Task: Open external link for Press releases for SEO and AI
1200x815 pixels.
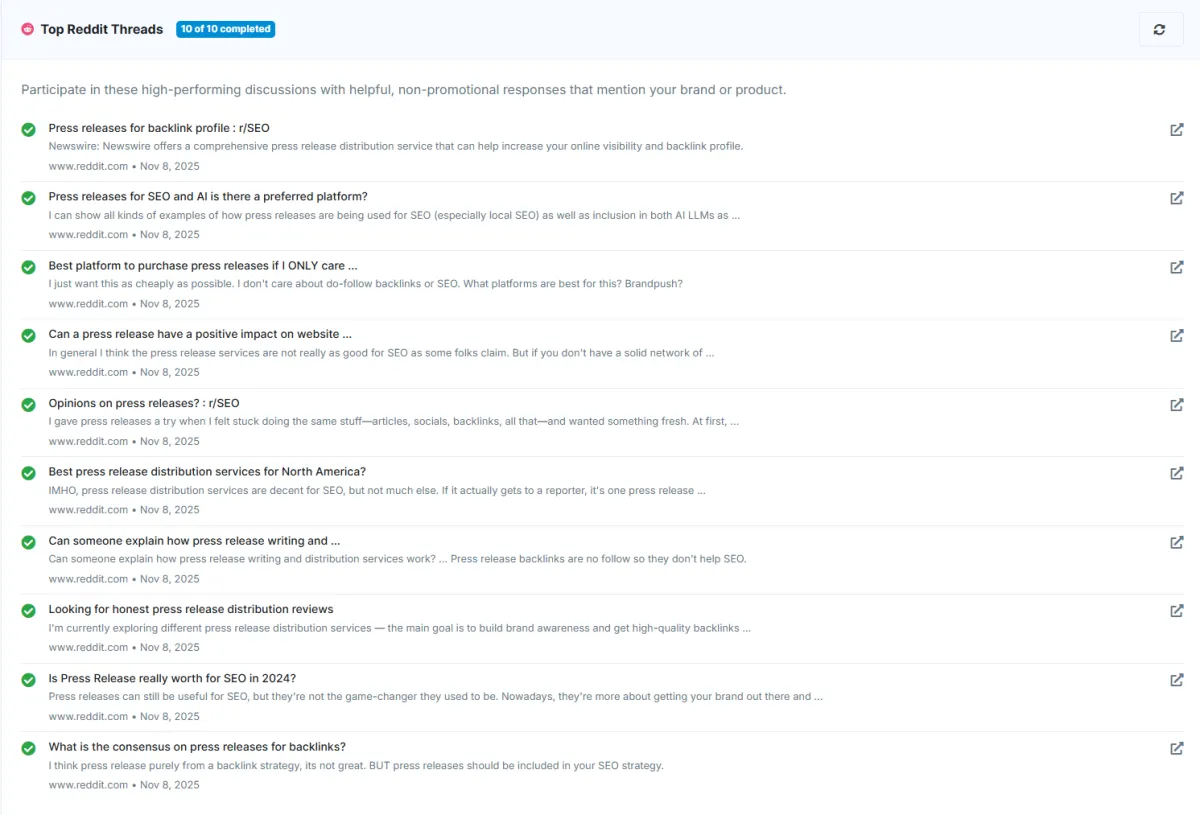Action: (1177, 198)
